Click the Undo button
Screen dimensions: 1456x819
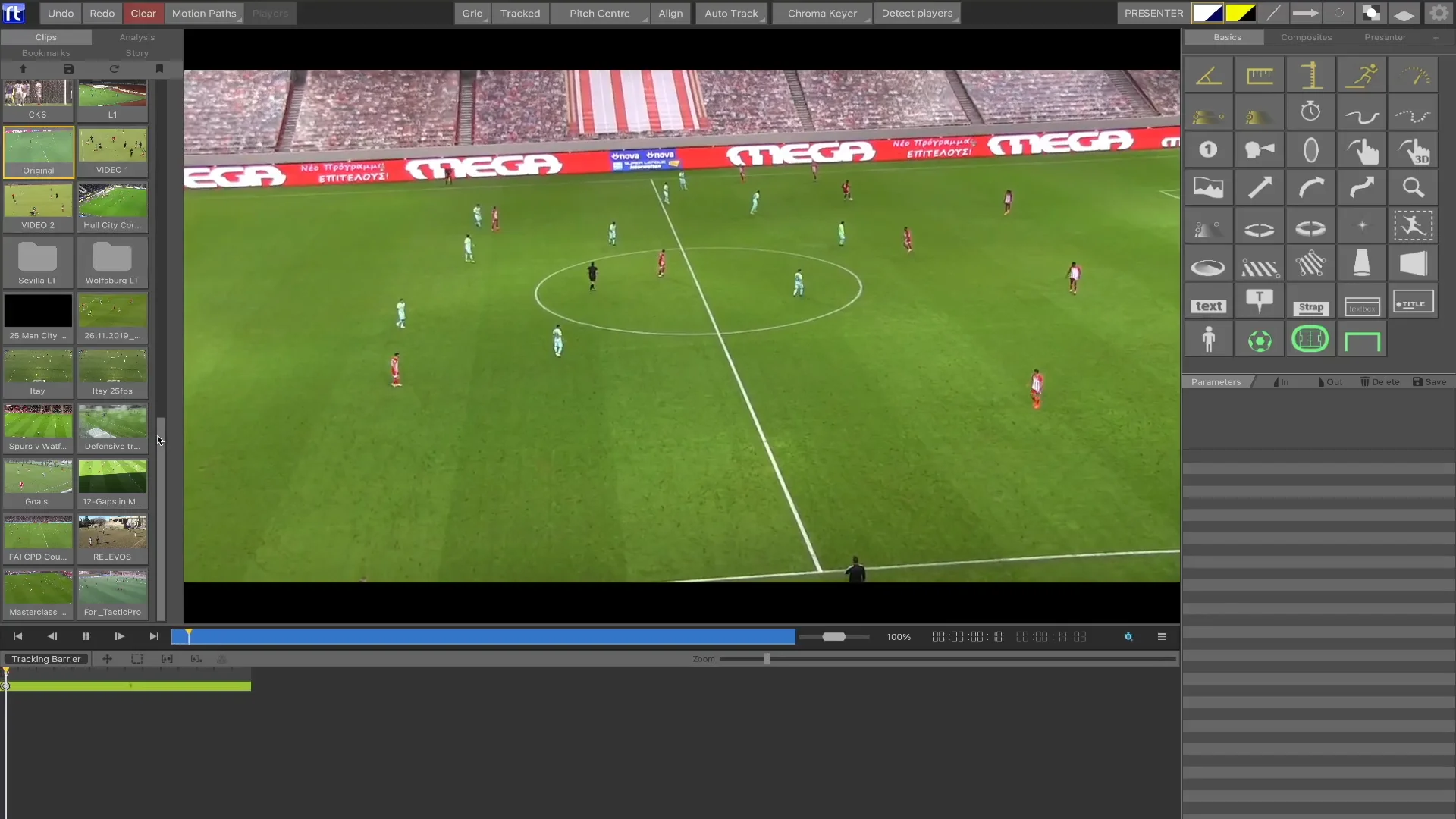(59, 13)
